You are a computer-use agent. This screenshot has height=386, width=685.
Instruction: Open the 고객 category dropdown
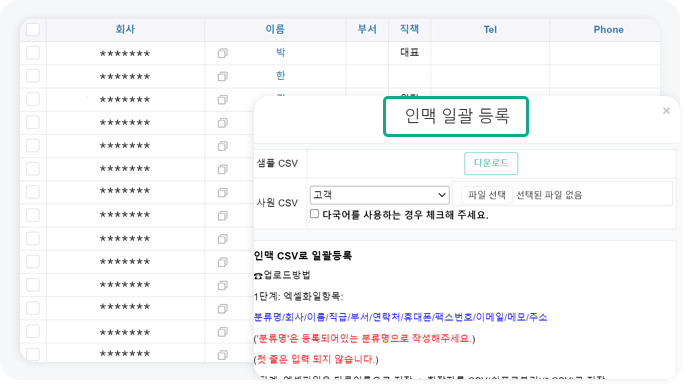click(x=379, y=195)
